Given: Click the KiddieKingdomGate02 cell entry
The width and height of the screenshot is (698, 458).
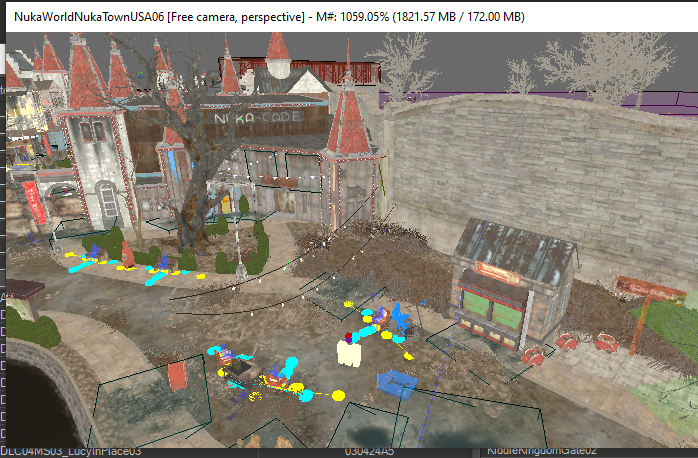Looking at the screenshot, I should click(x=541, y=452).
